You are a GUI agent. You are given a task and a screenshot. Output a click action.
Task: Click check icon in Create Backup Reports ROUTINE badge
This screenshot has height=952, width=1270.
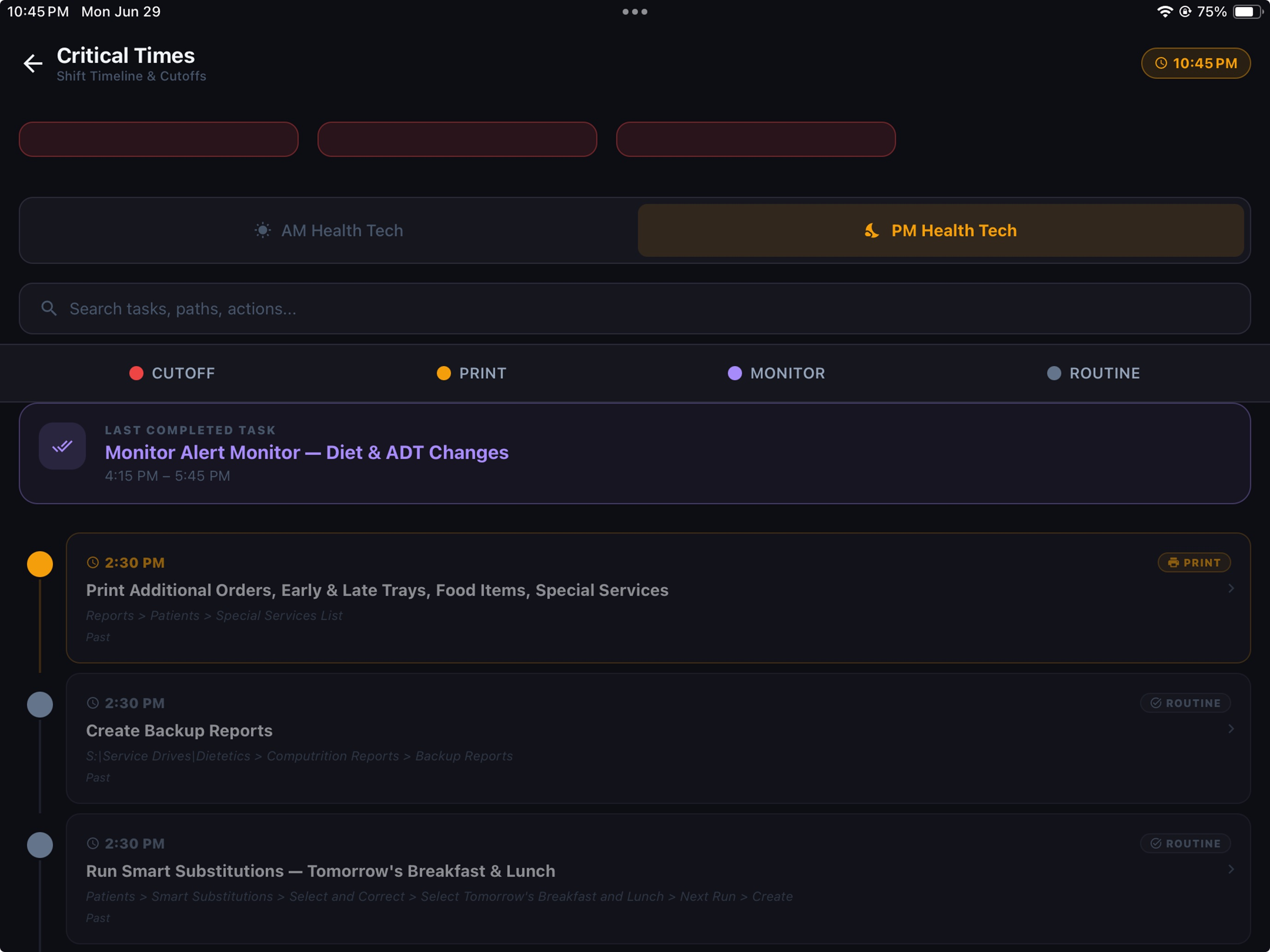(x=1156, y=703)
